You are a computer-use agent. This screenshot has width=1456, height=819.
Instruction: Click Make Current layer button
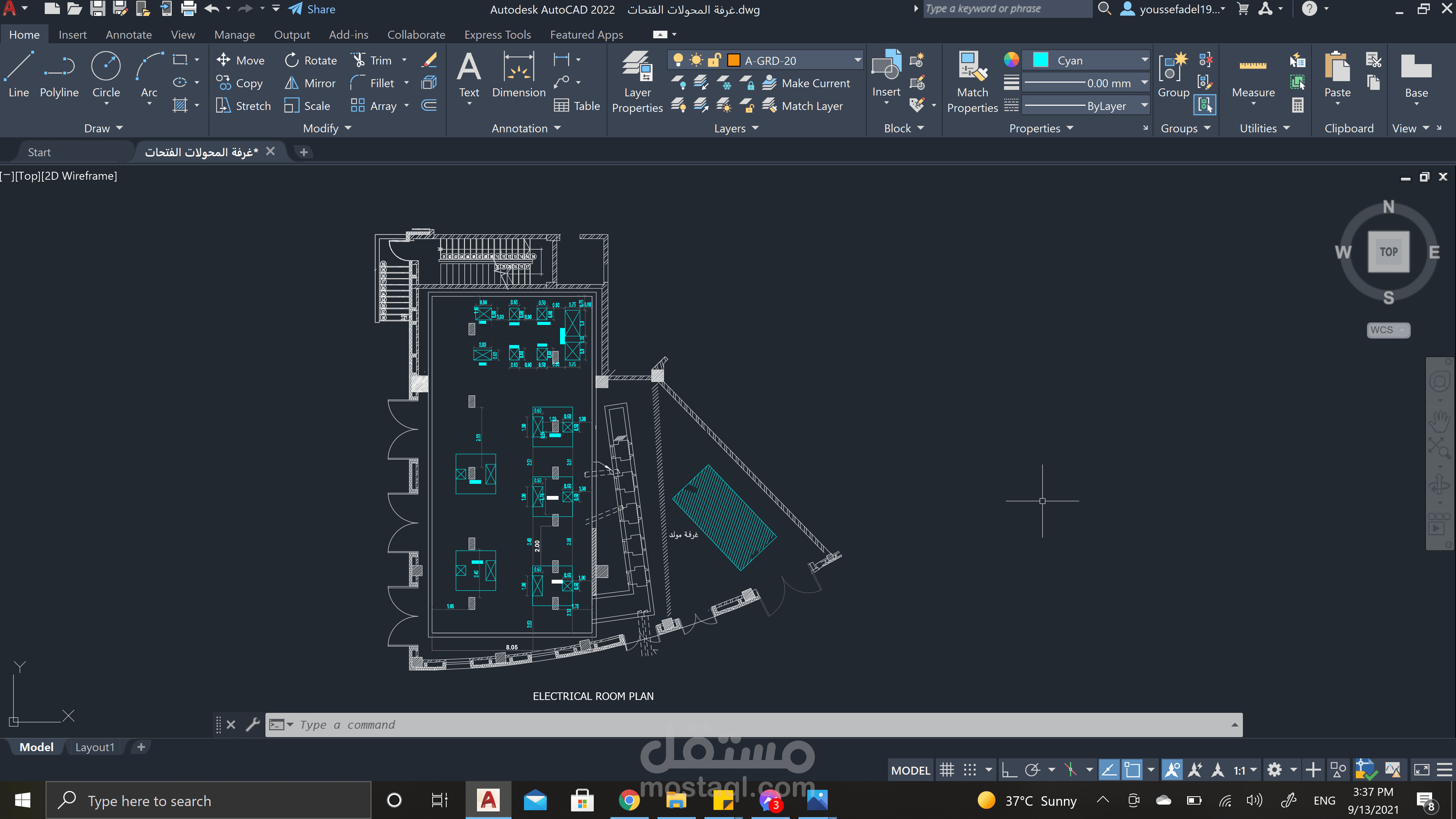(806, 83)
